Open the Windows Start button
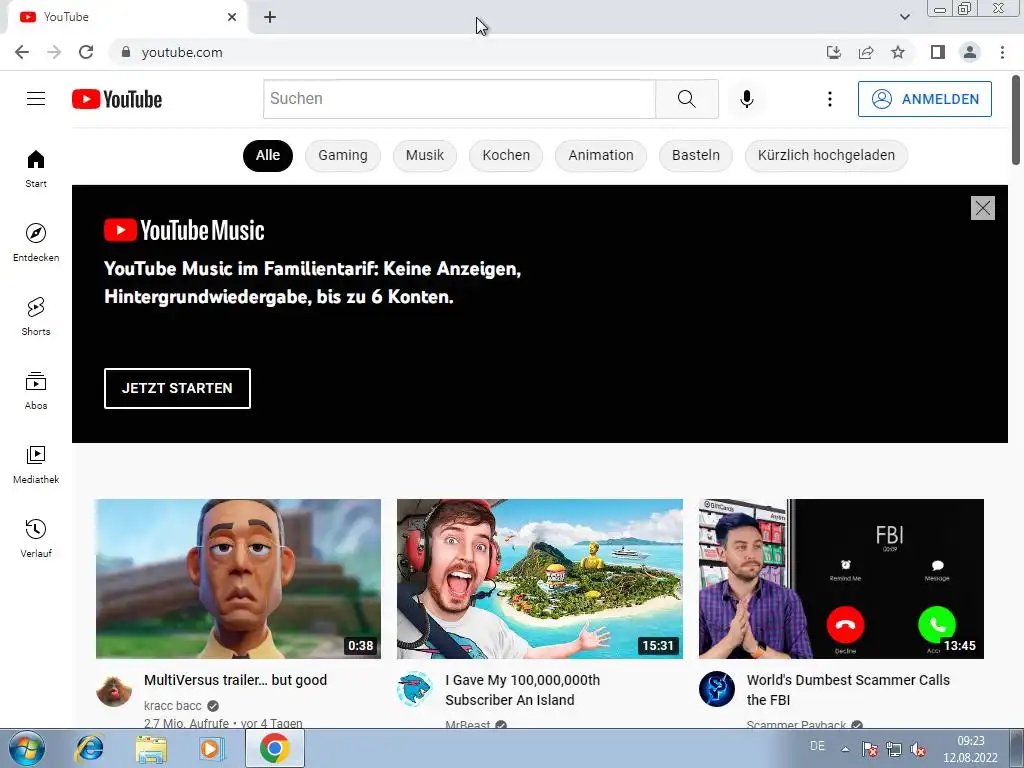 [27, 748]
